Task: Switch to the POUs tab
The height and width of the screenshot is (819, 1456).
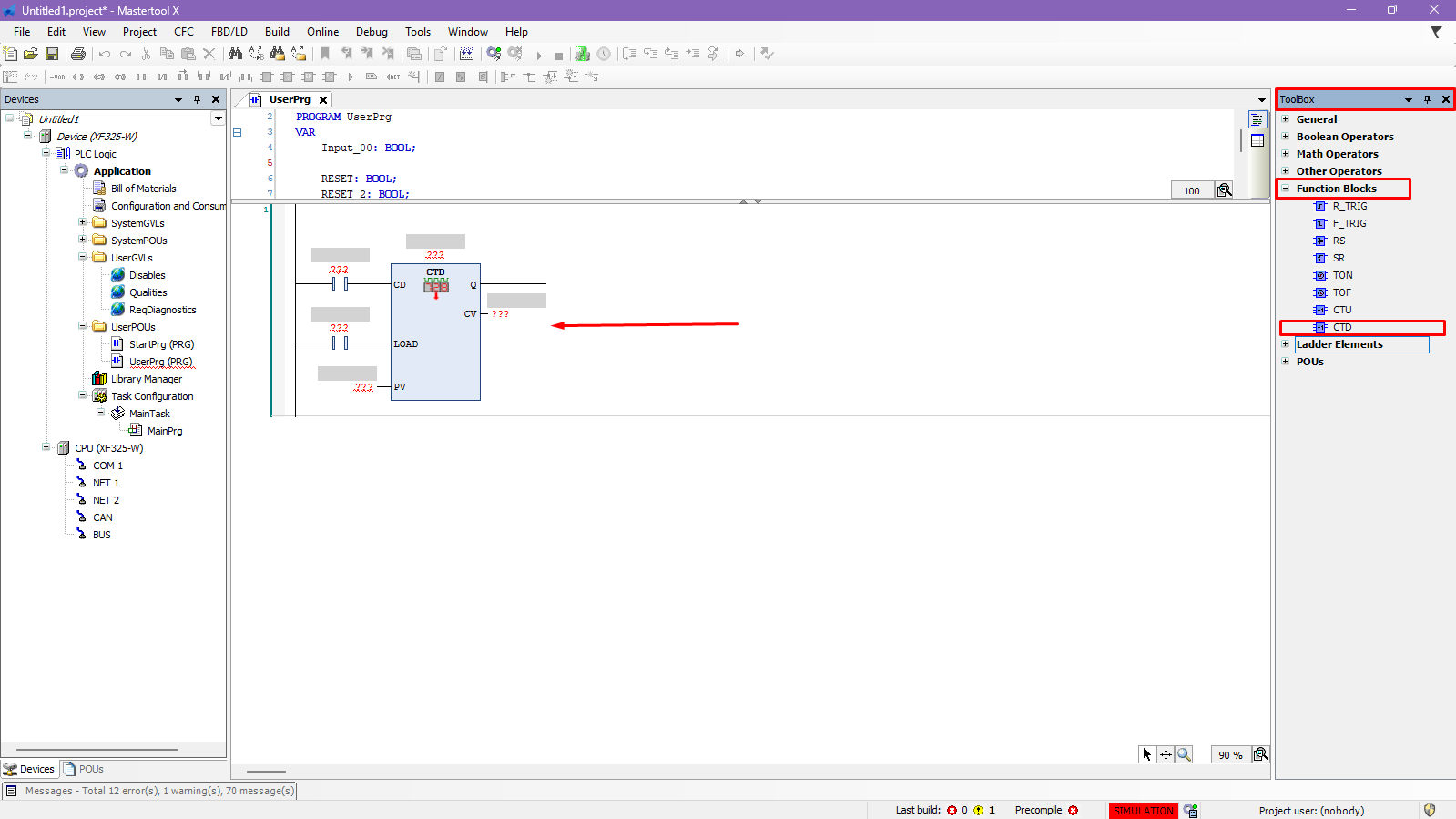Action: tap(84, 769)
